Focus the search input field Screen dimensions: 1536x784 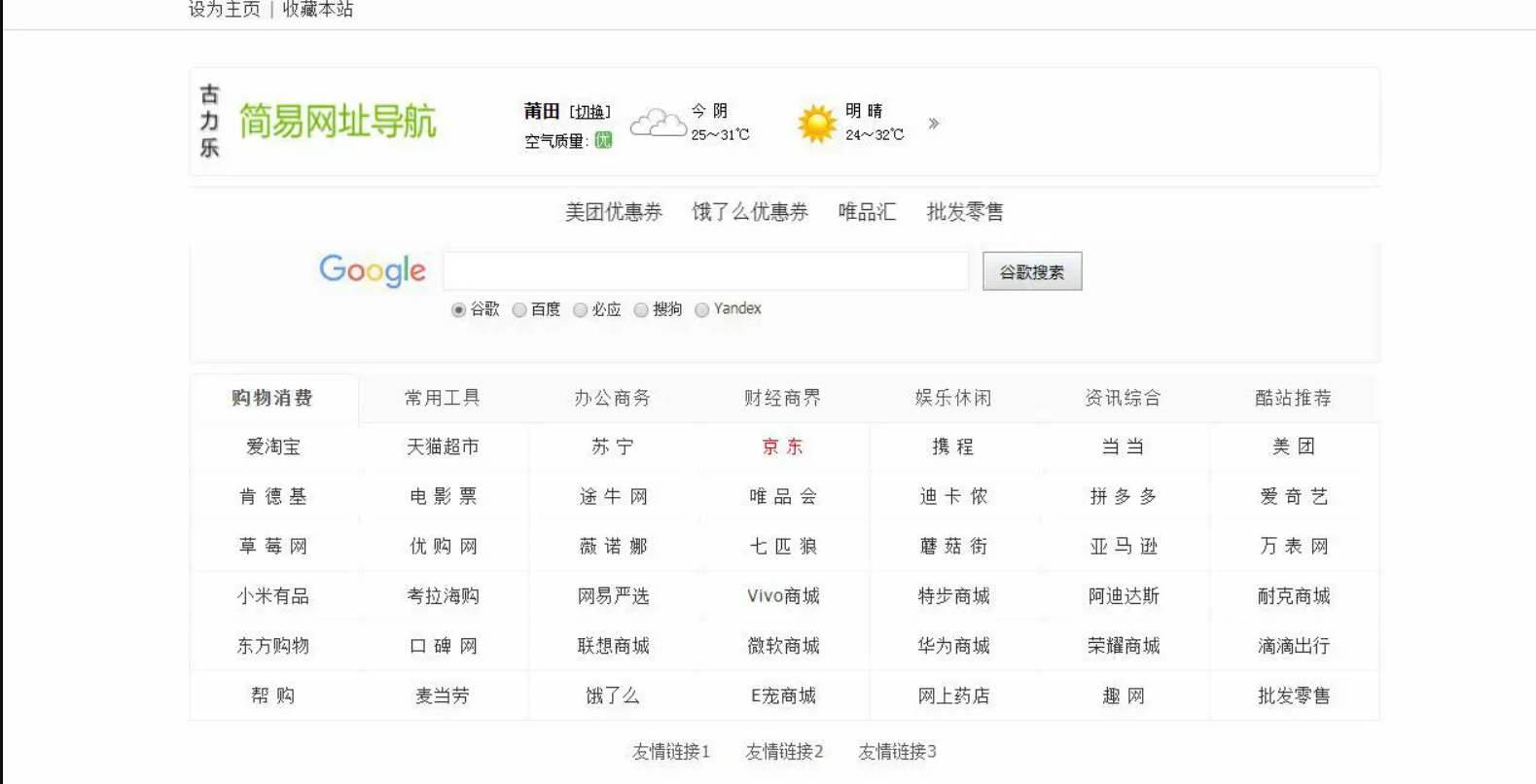(x=706, y=271)
